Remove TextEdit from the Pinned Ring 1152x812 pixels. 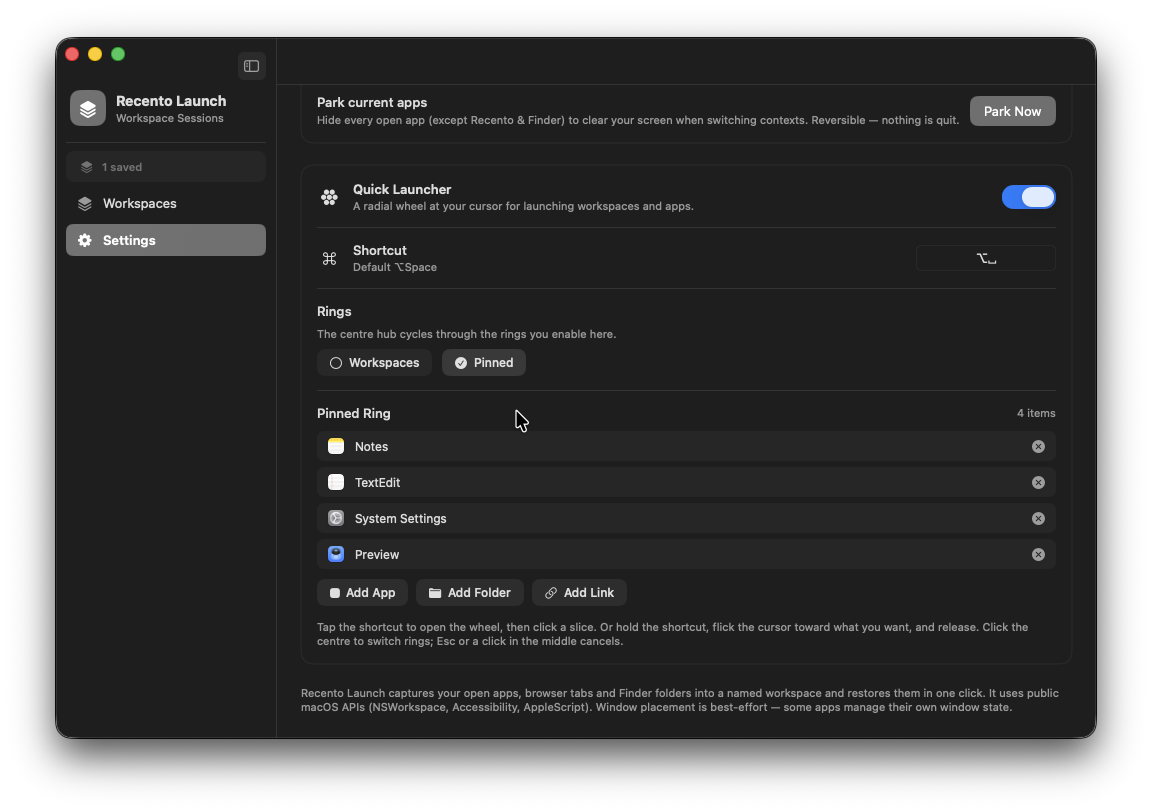[x=1037, y=483]
